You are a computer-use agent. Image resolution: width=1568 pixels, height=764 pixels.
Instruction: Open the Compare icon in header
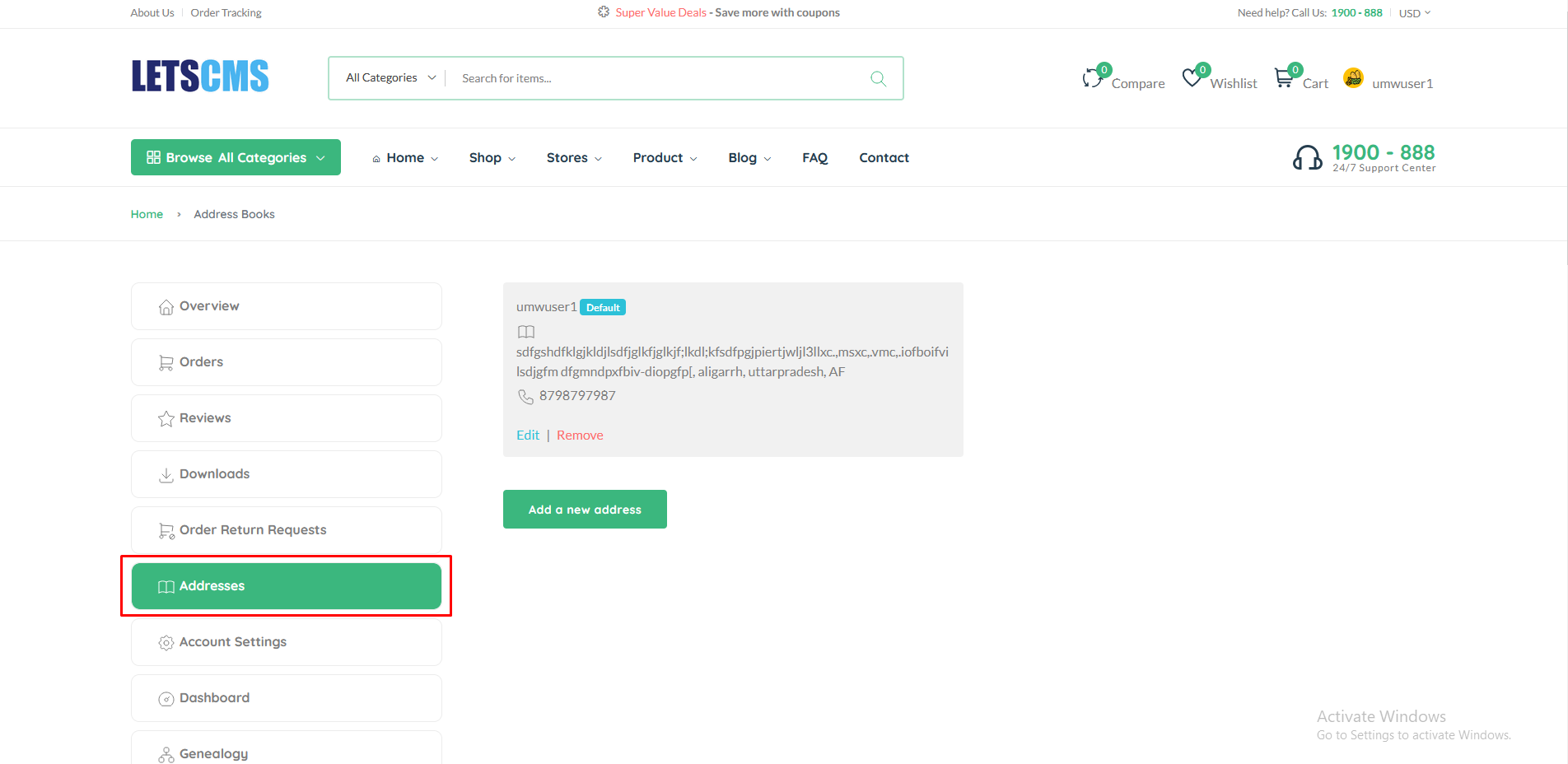pyautogui.click(x=1093, y=78)
